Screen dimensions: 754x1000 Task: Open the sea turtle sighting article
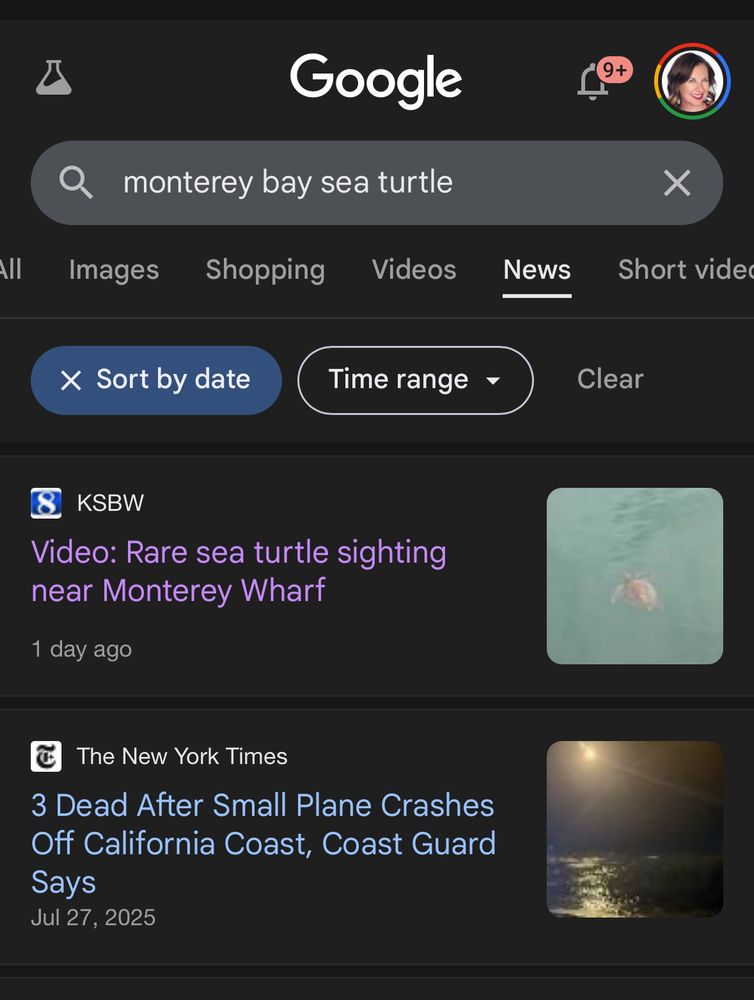click(238, 571)
